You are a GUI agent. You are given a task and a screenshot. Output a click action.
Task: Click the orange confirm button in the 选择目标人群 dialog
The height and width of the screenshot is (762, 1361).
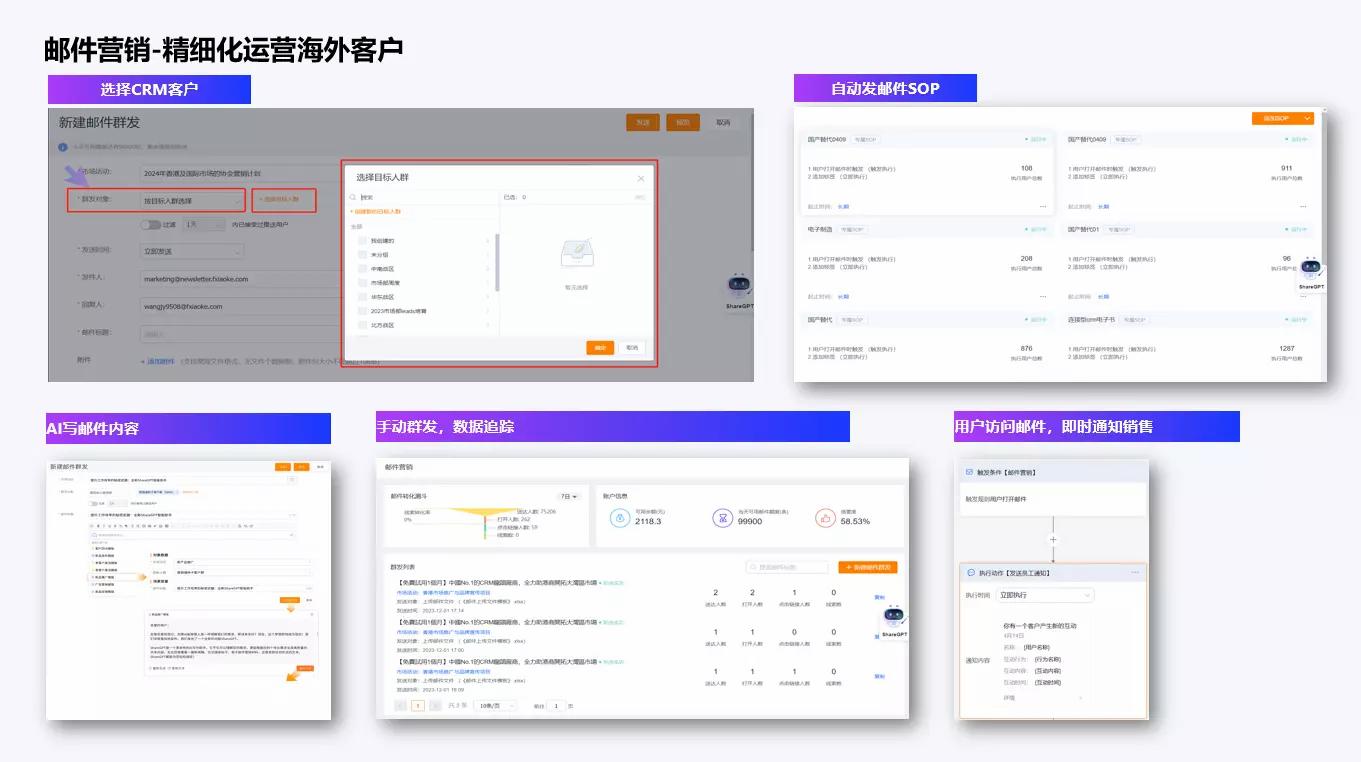pyautogui.click(x=600, y=348)
